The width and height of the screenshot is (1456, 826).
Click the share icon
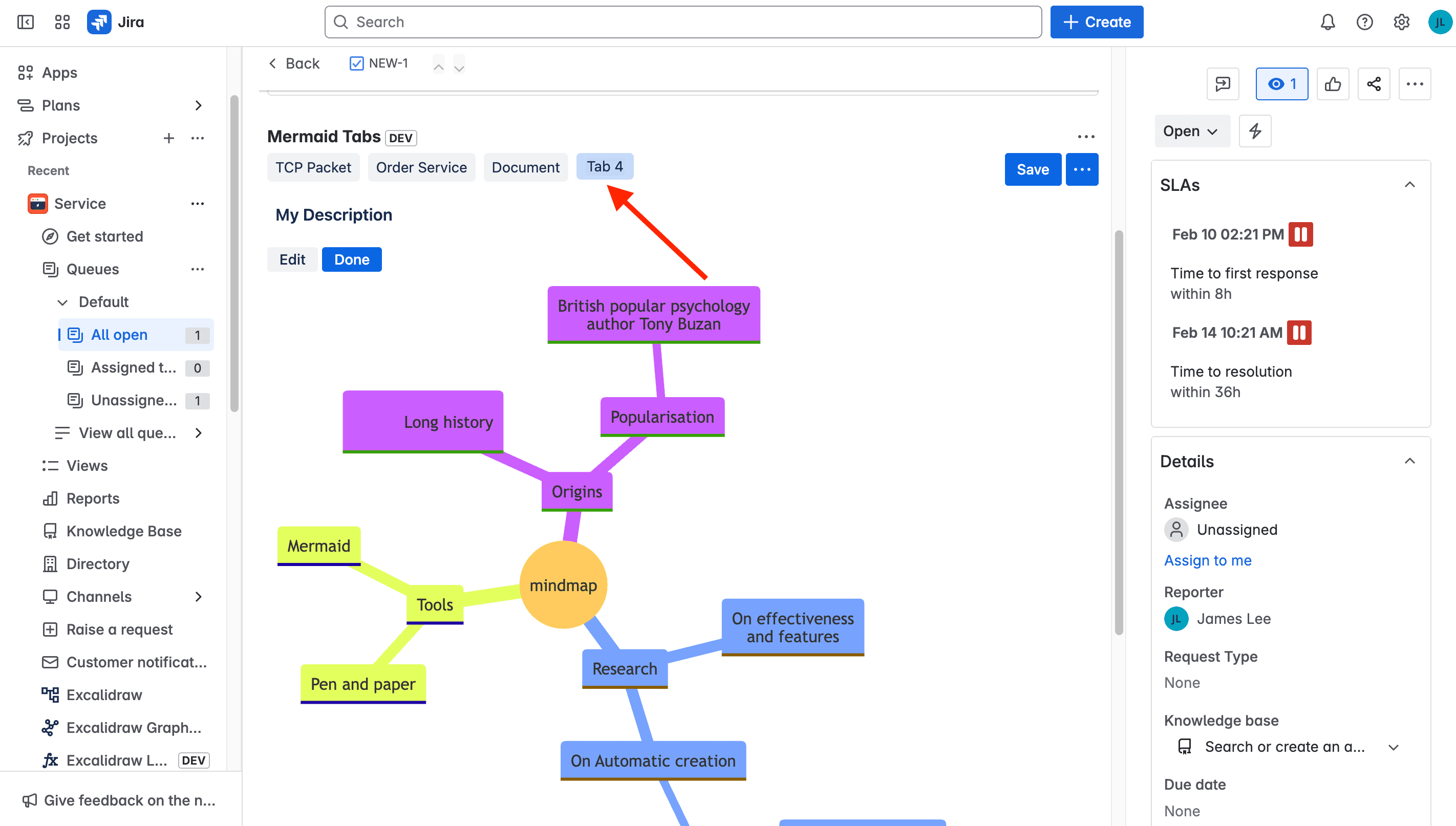(1373, 84)
